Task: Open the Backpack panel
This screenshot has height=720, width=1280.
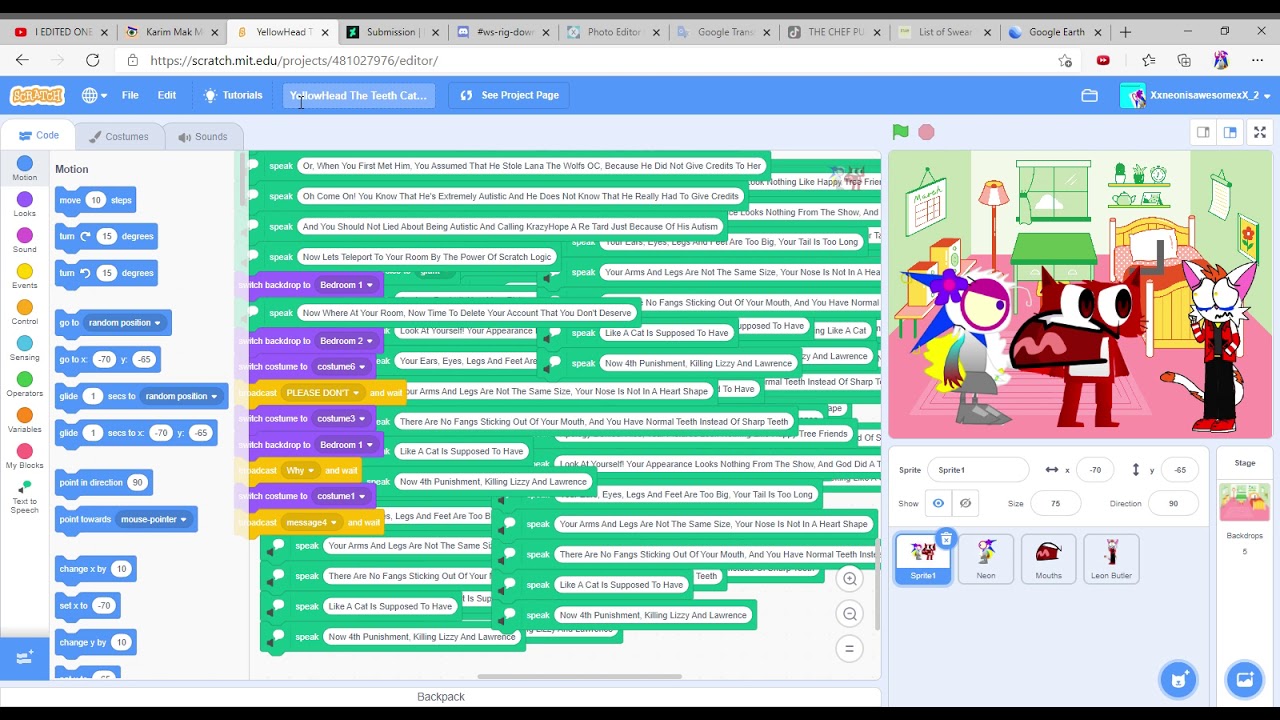Action: pos(441,697)
